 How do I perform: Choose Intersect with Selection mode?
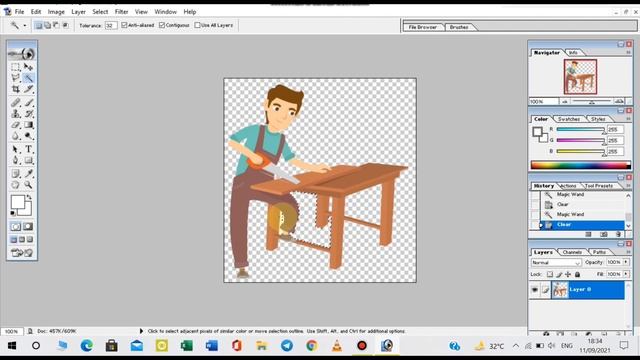coord(65,25)
